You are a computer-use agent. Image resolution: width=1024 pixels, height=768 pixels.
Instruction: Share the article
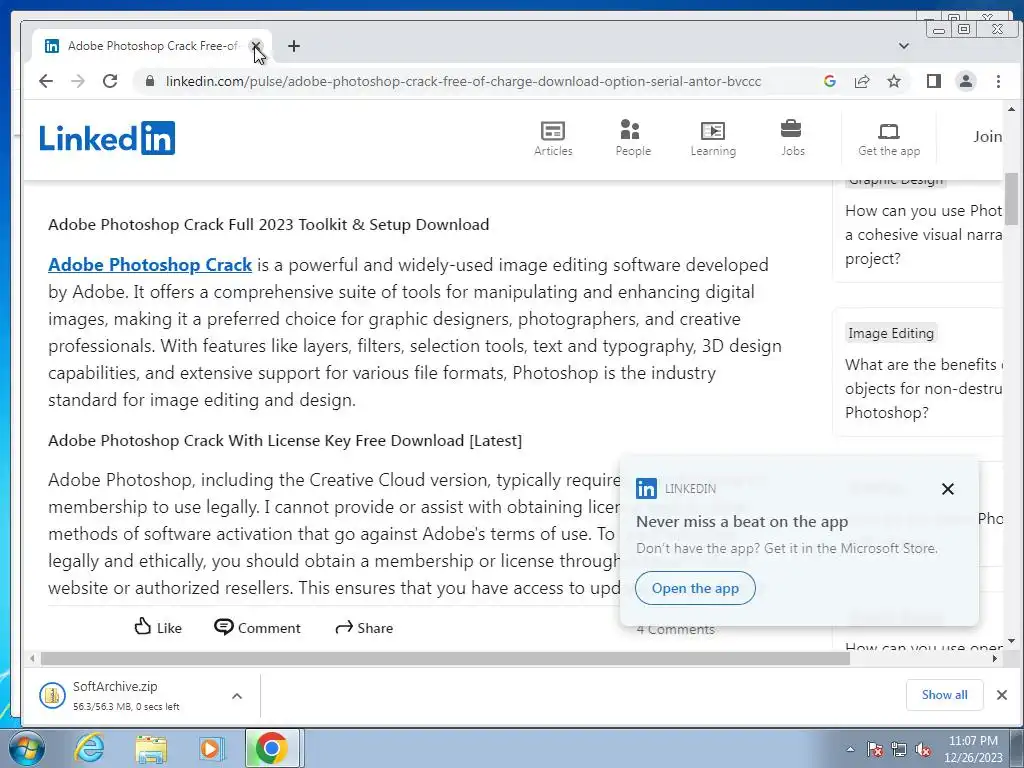pyautogui.click(x=364, y=628)
